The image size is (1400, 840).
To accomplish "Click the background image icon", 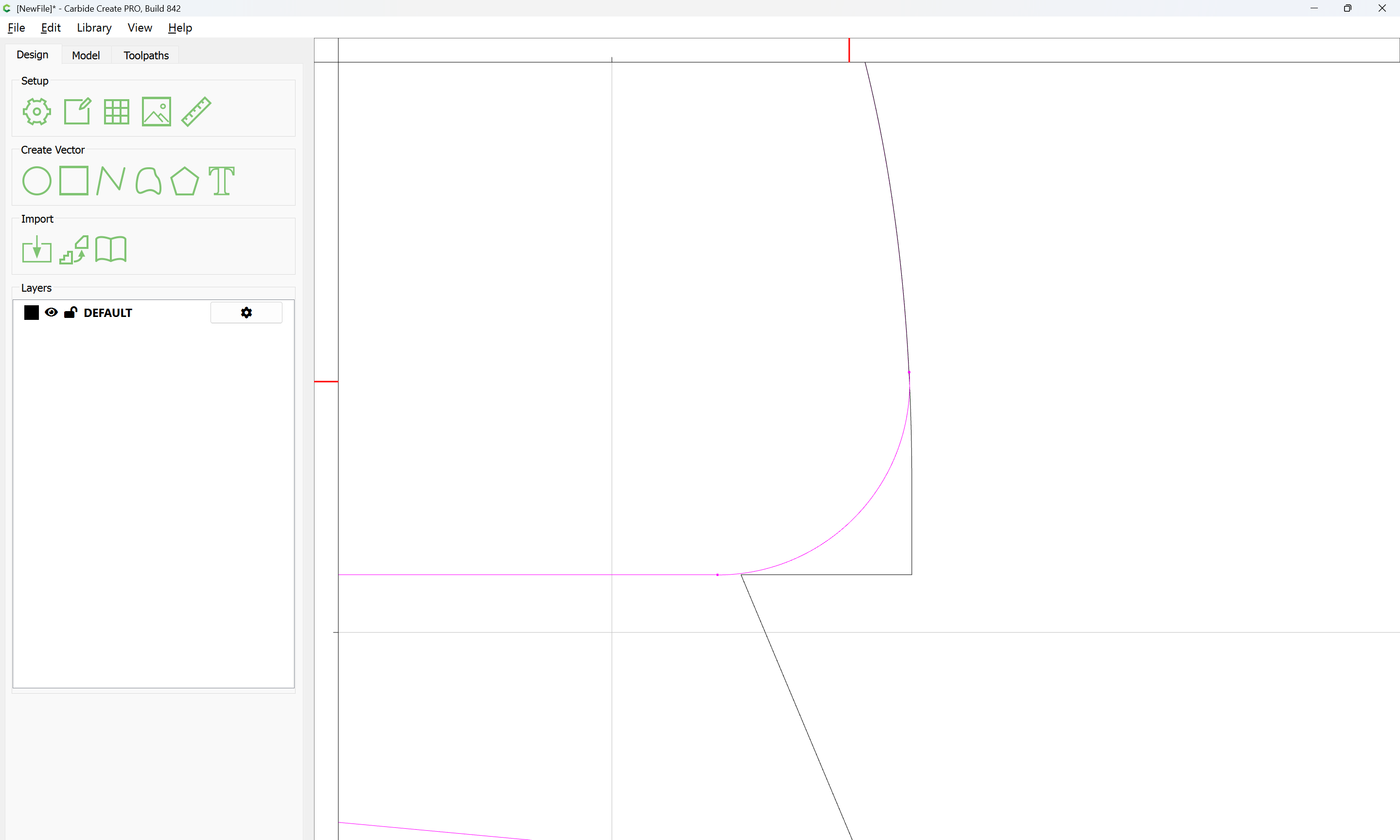I will (156, 111).
